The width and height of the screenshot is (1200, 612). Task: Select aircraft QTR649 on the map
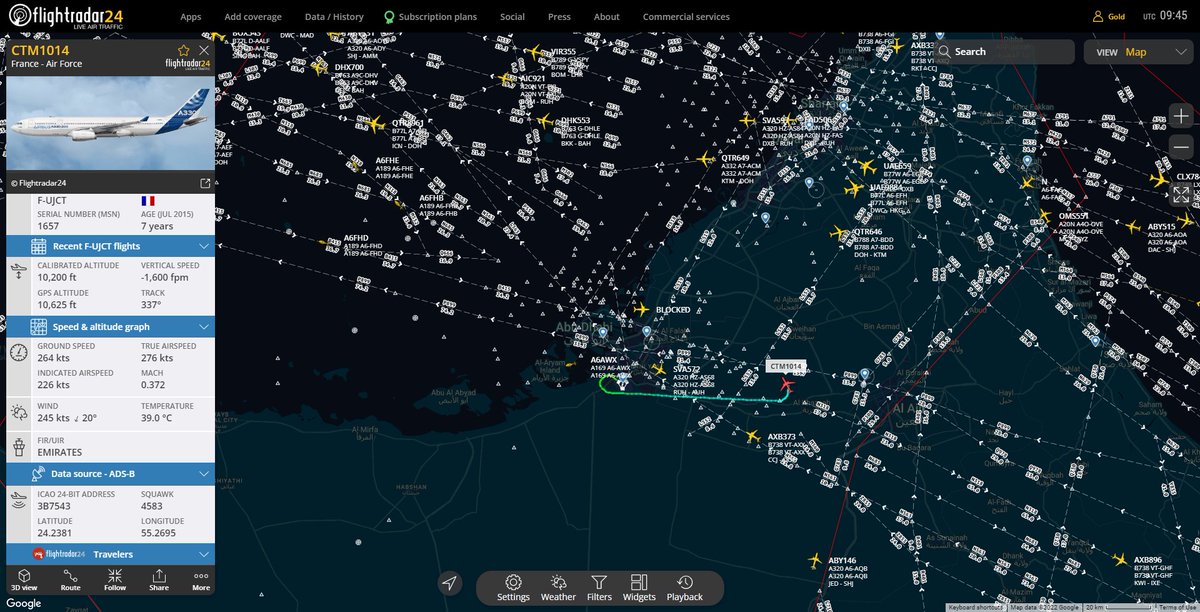point(706,158)
